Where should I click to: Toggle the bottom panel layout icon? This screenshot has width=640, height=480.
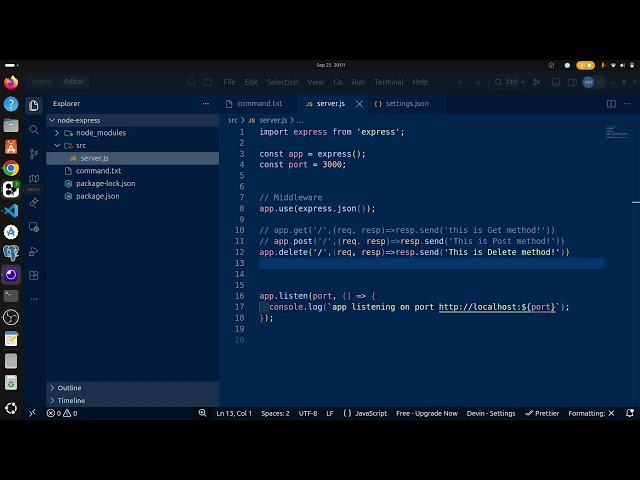click(x=556, y=82)
